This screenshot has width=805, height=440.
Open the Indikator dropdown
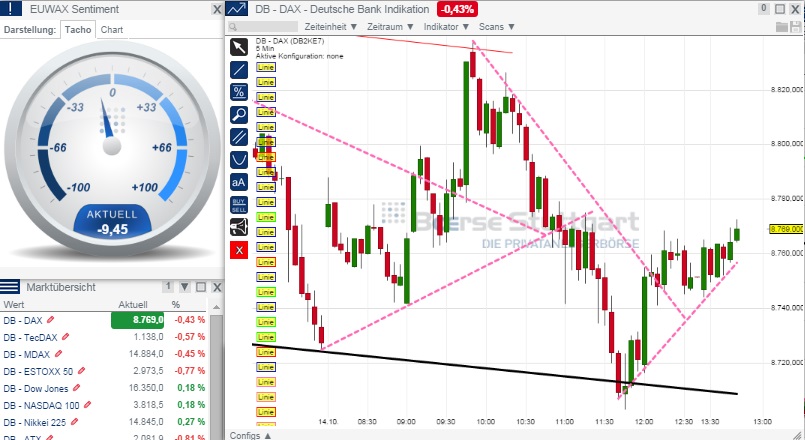pos(446,27)
